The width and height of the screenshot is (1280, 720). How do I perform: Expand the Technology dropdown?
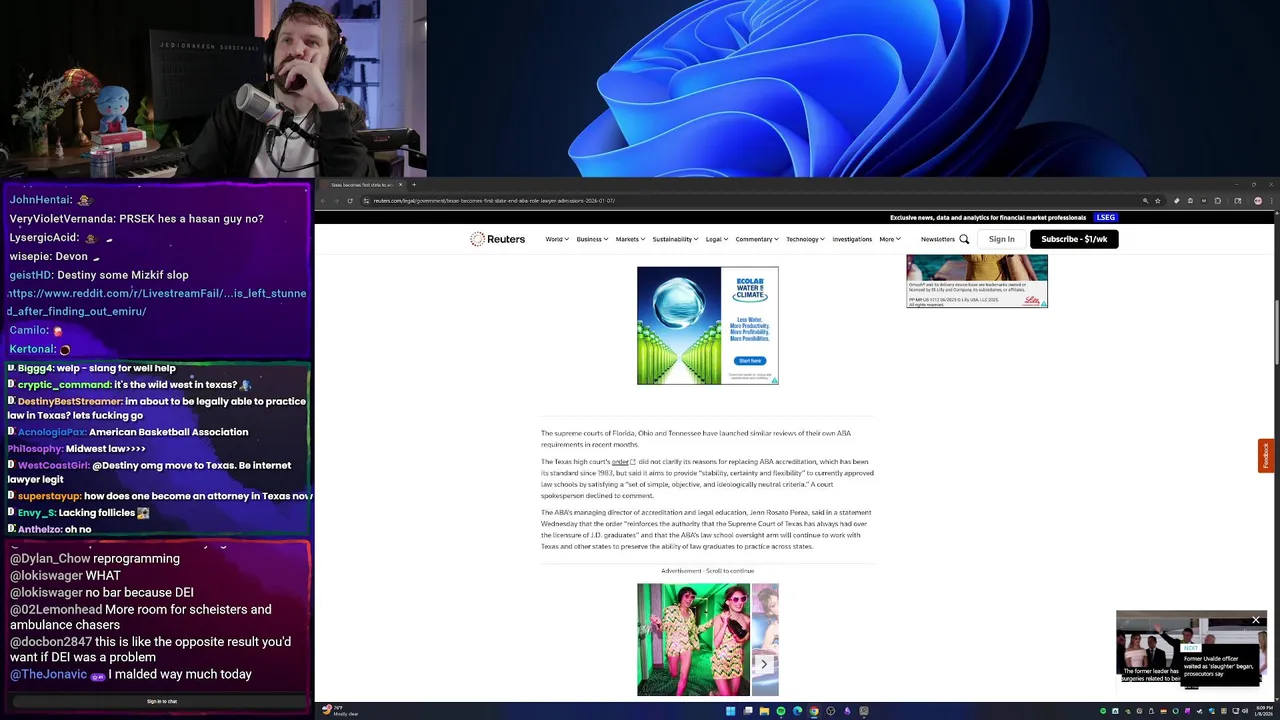point(806,239)
